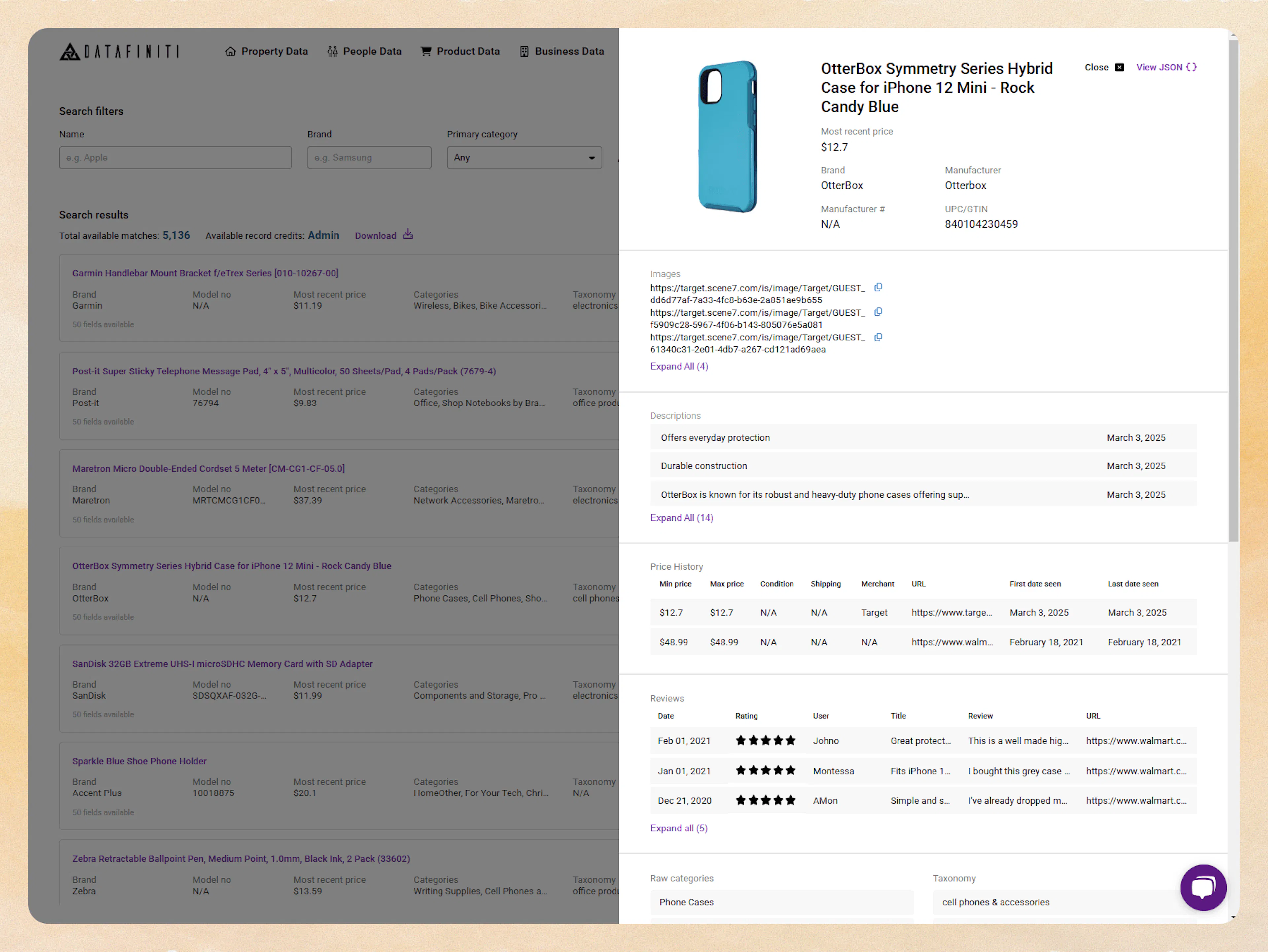Open the Garmin Handlebar Mount Bracket listing
The height and width of the screenshot is (952, 1268).
click(205, 273)
